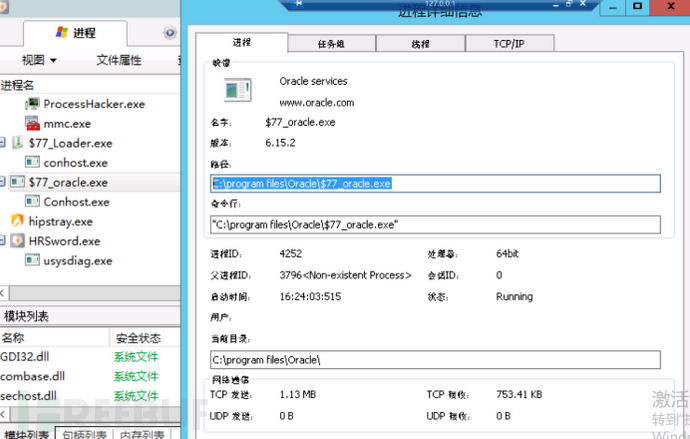Screen dimensions: 690x439
Task: Click the 路径 path input field
Action: tap(435, 183)
